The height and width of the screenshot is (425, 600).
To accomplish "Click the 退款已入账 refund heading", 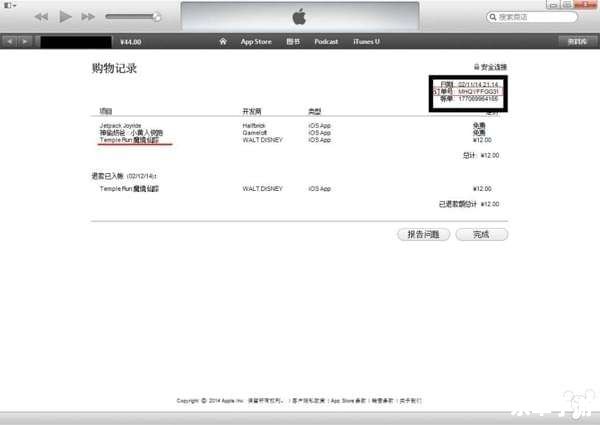I will [124, 176].
